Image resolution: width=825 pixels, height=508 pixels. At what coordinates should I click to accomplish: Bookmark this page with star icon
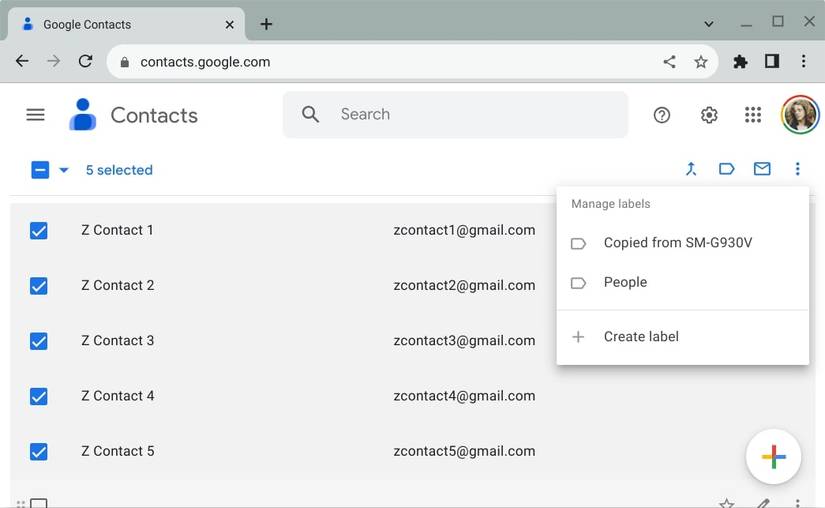(701, 62)
